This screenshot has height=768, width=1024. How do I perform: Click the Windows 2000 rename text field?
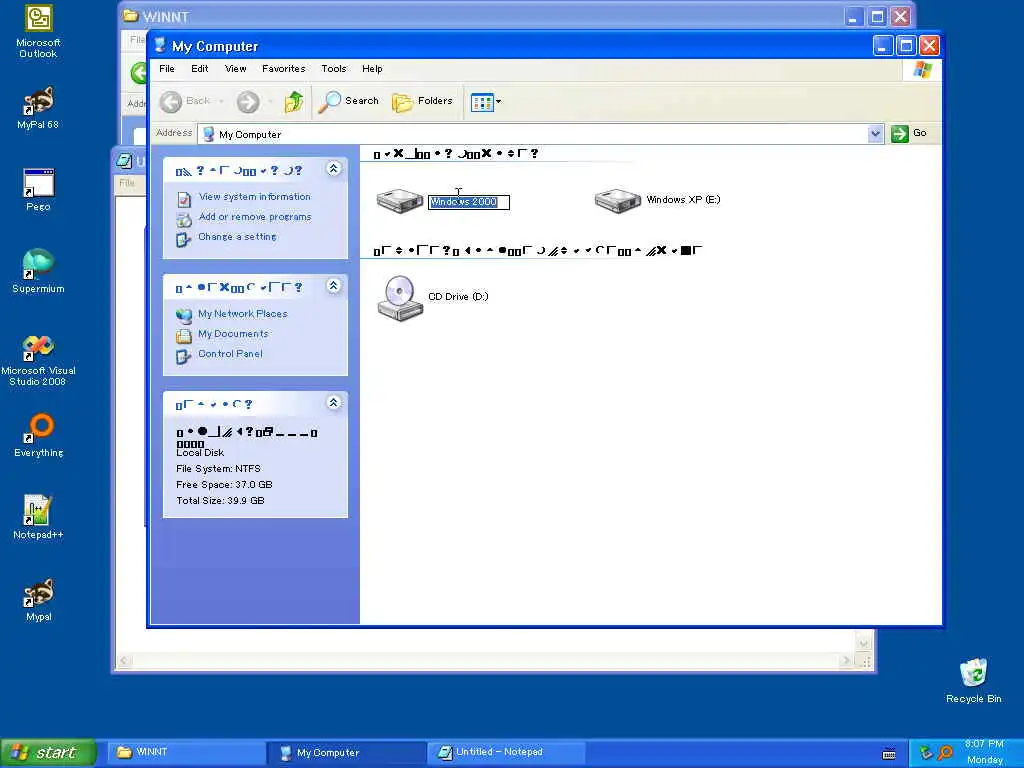tap(469, 202)
